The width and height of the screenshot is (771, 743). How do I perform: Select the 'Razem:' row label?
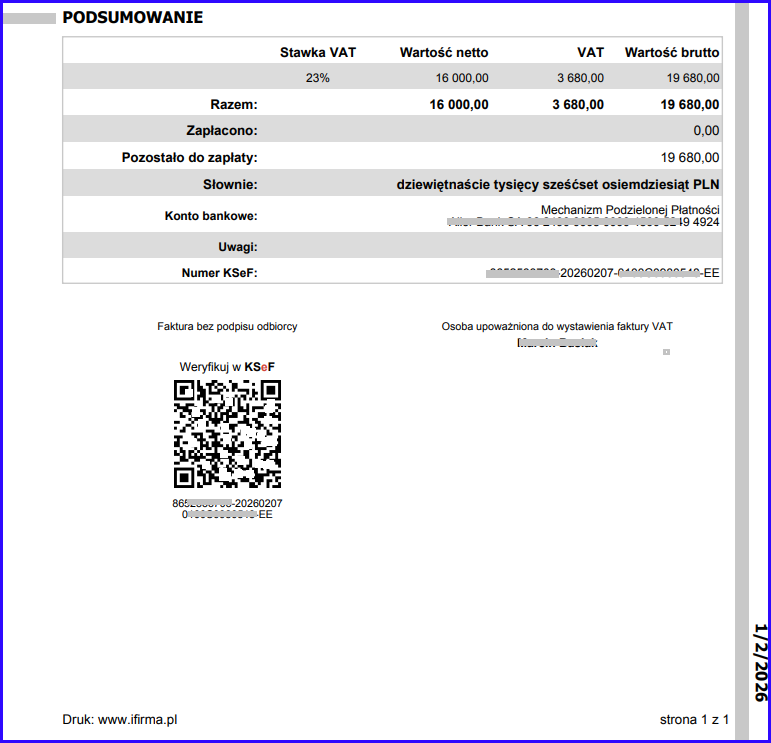234,104
